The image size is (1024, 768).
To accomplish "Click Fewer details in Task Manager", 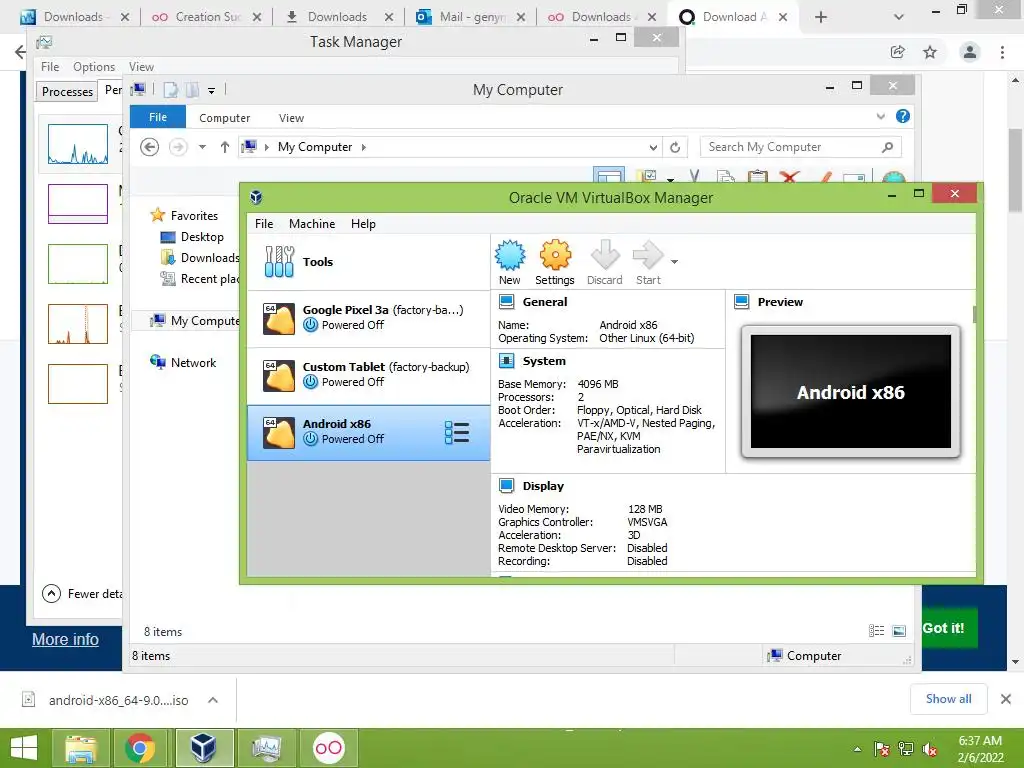I will click(x=82, y=594).
